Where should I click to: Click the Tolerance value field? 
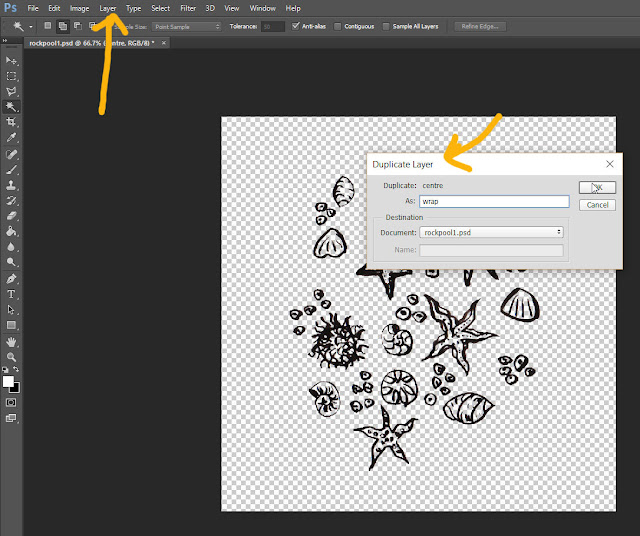pyautogui.click(x=273, y=27)
